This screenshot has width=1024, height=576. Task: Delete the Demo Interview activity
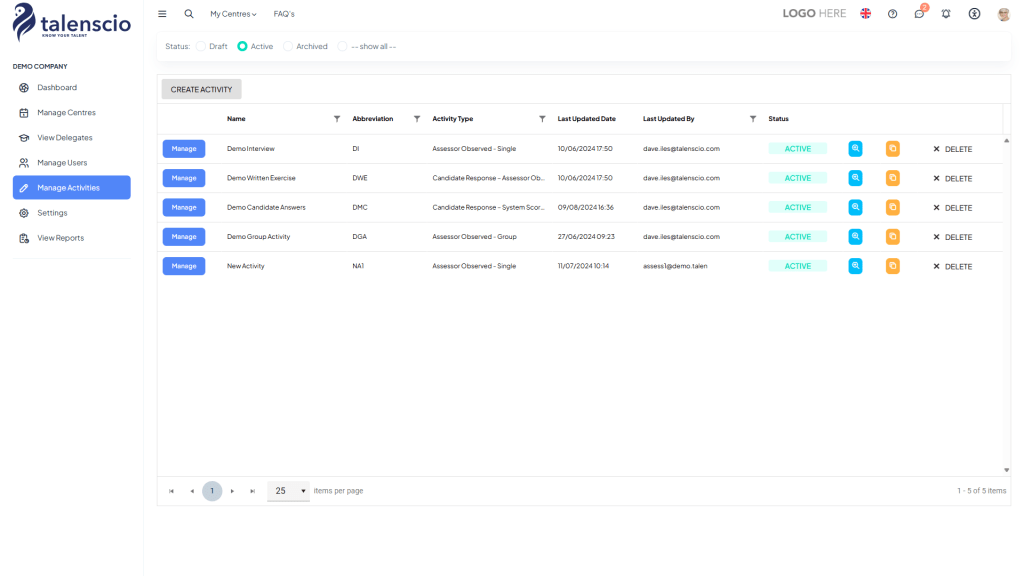[x=953, y=149]
